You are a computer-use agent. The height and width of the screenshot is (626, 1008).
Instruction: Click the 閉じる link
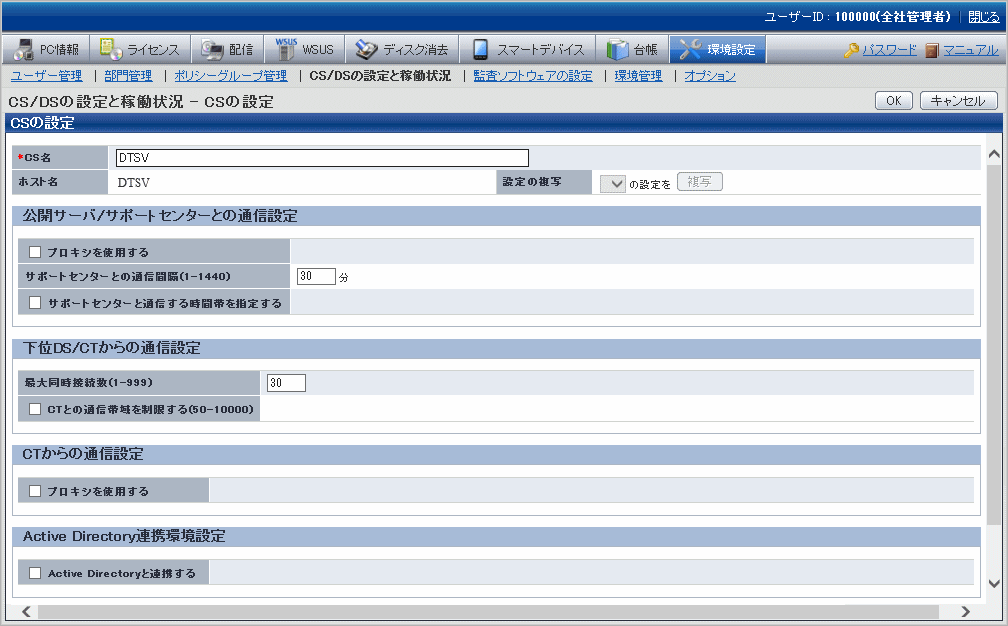984,17
